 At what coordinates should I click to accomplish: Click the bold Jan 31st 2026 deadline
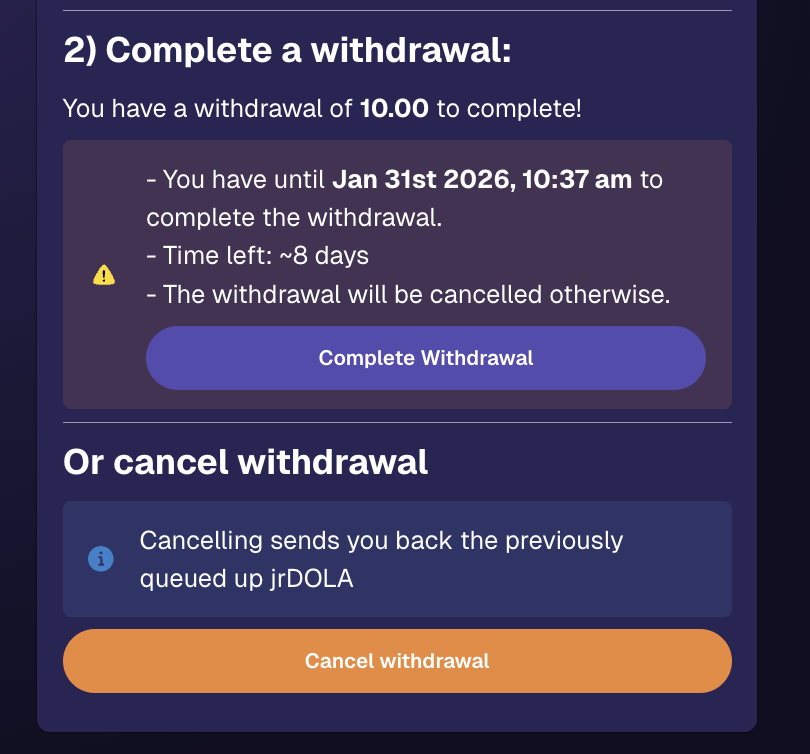coord(482,180)
